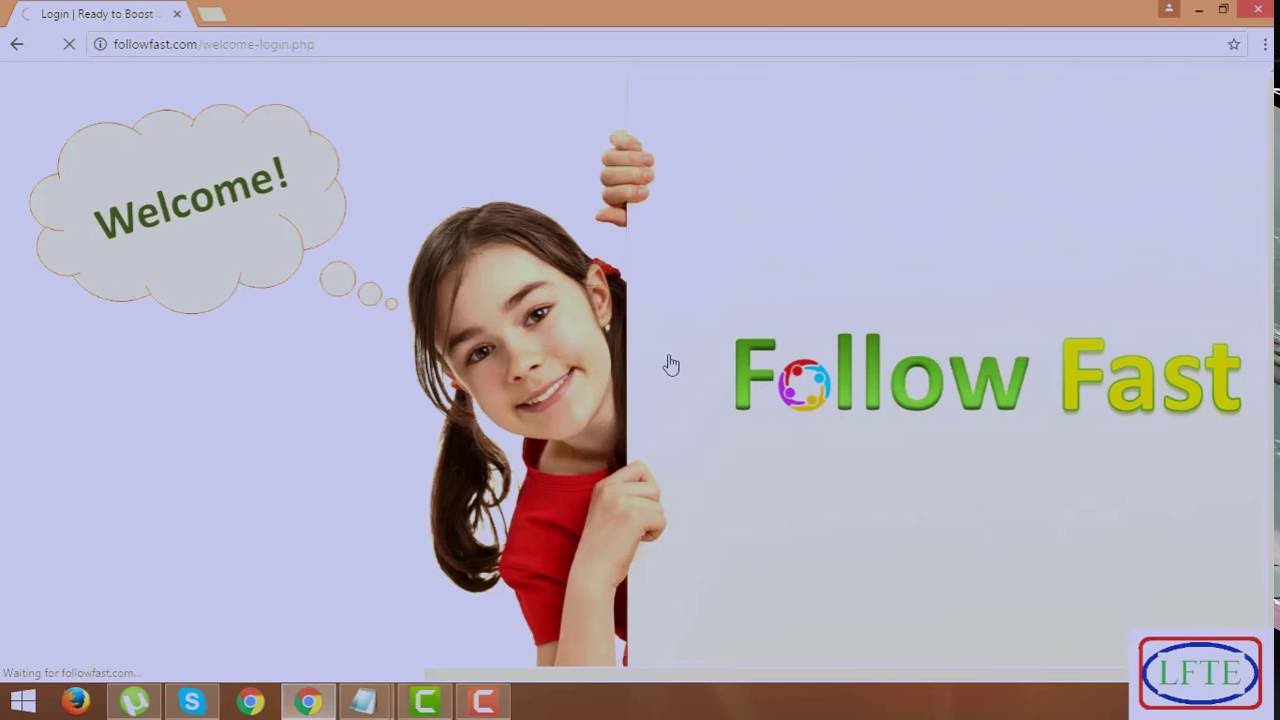Click the Follow Fast logo
This screenshot has width=1280, height=720.
point(987,374)
